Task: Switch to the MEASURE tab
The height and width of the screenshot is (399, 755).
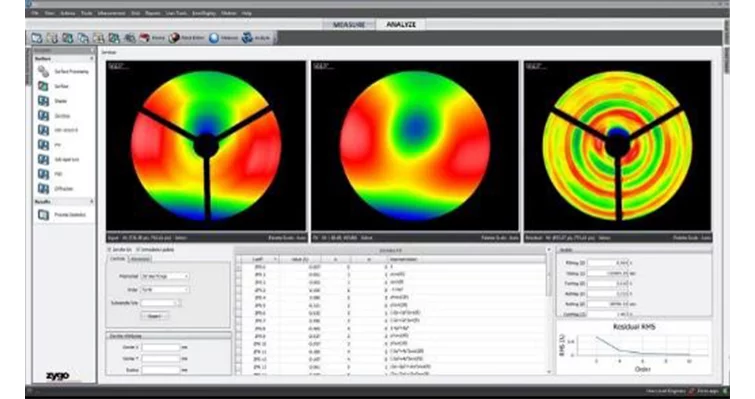Action: (x=349, y=25)
